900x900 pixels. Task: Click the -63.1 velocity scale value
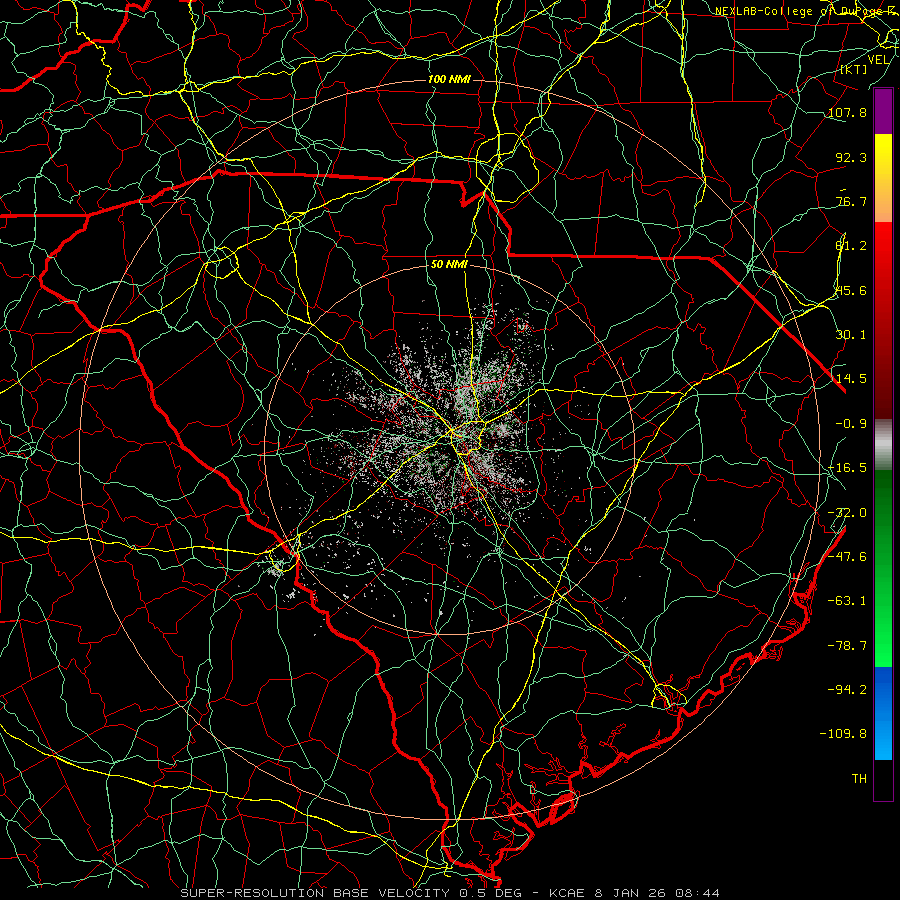click(847, 601)
